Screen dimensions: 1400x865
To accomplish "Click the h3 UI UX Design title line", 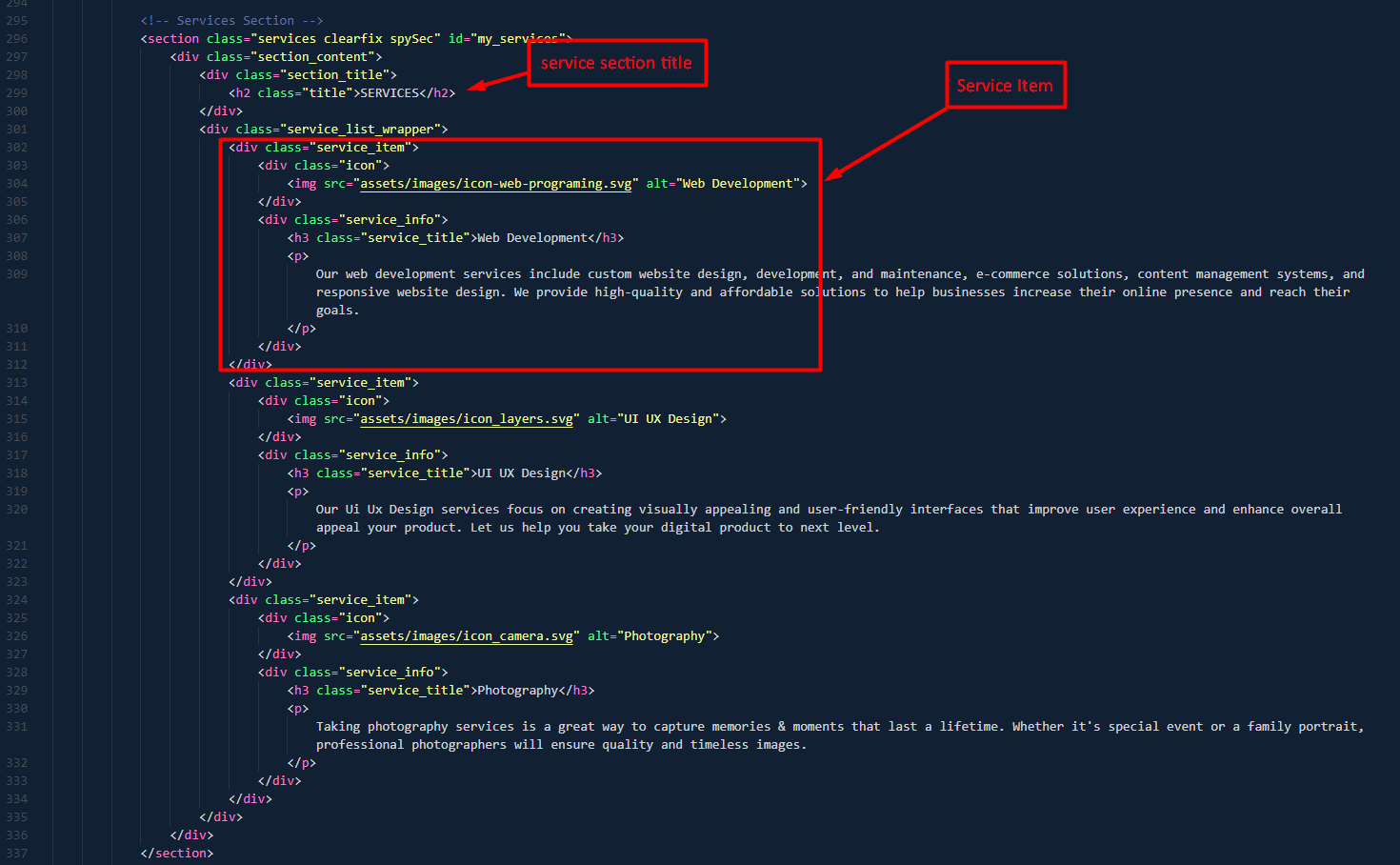I will (x=445, y=473).
